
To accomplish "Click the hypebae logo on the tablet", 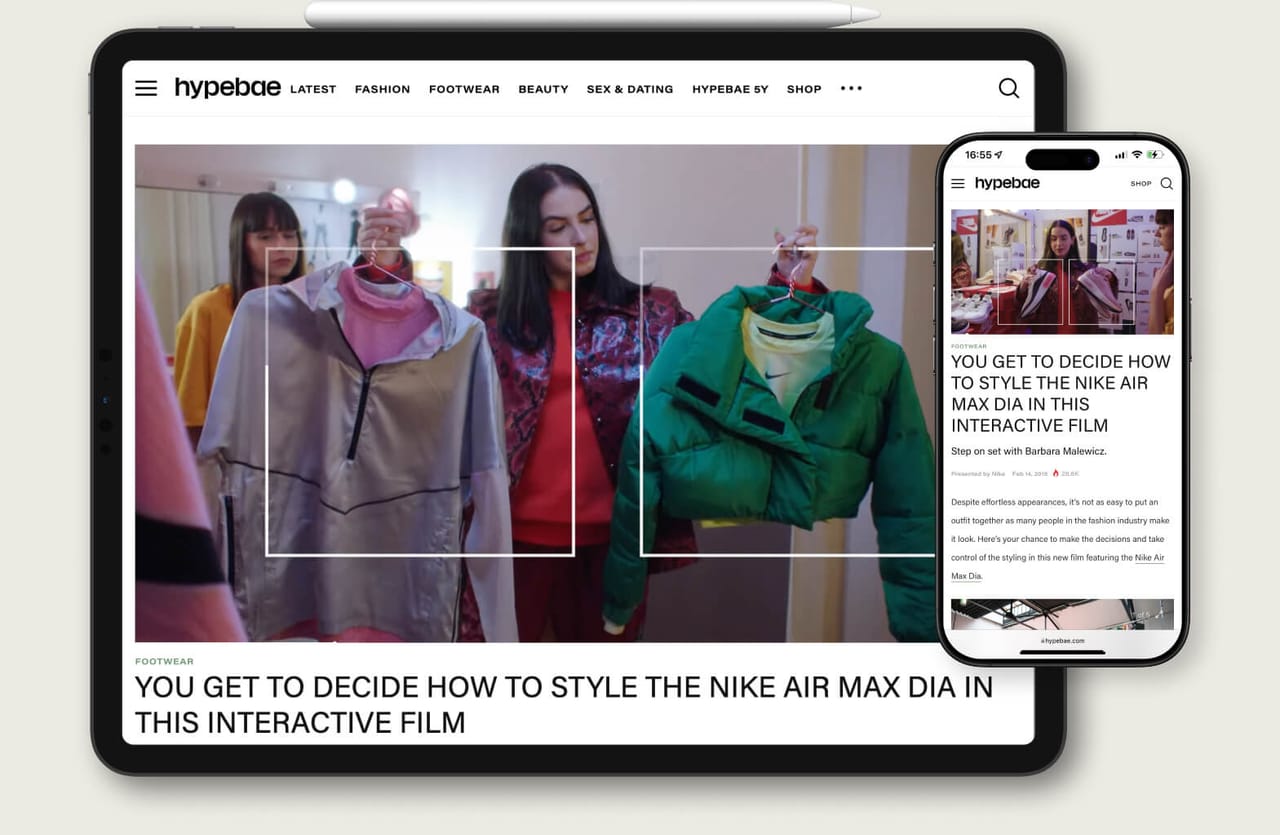I will [x=227, y=88].
